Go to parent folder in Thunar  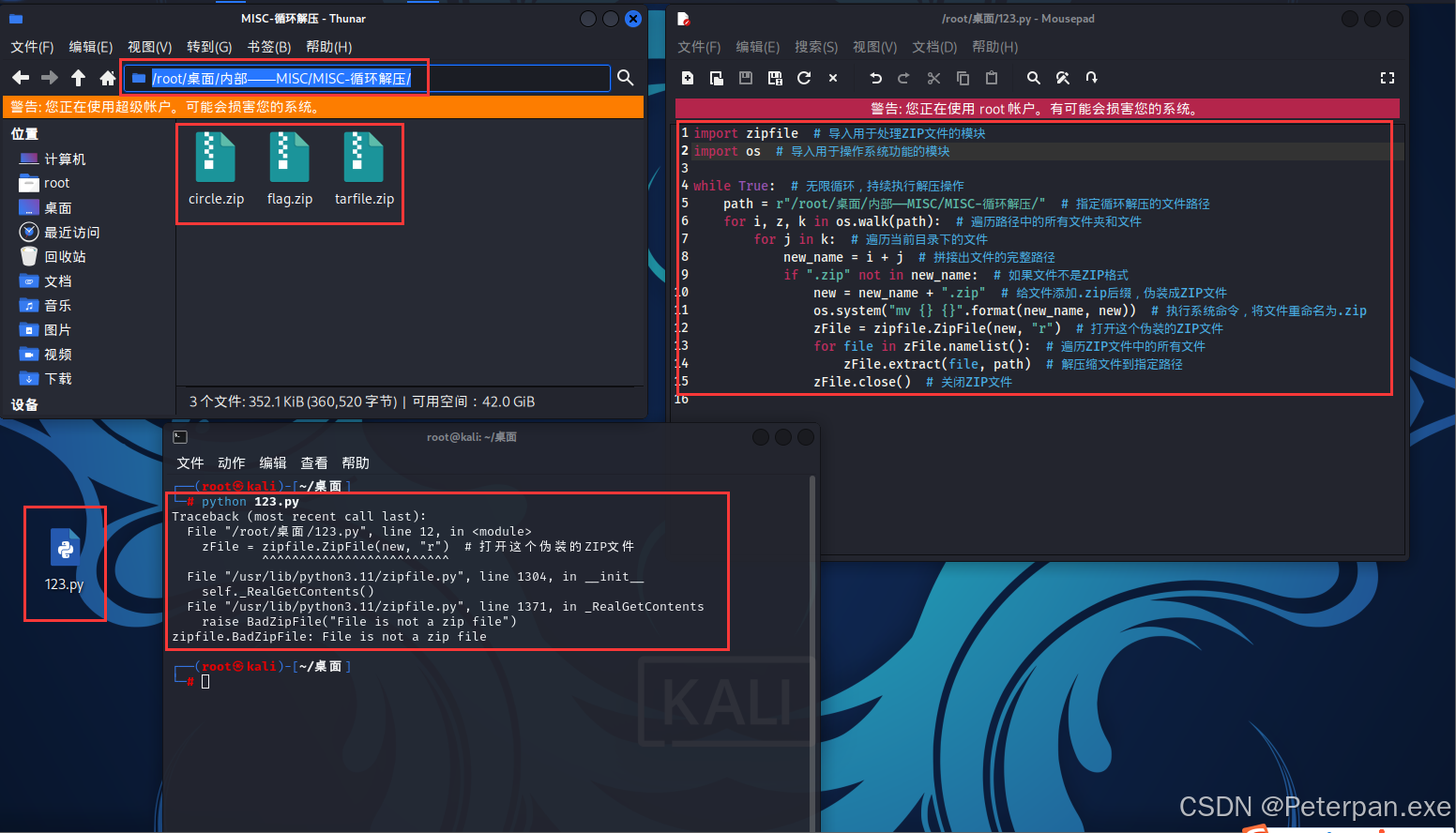[x=79, y=78]
